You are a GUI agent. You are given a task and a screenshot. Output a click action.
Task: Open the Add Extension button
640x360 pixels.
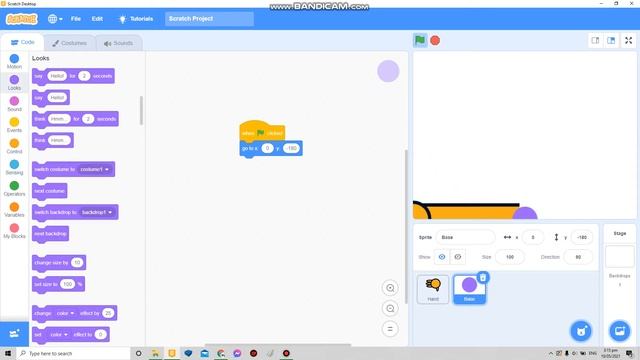pyautogui.click(x=14, y=333)
